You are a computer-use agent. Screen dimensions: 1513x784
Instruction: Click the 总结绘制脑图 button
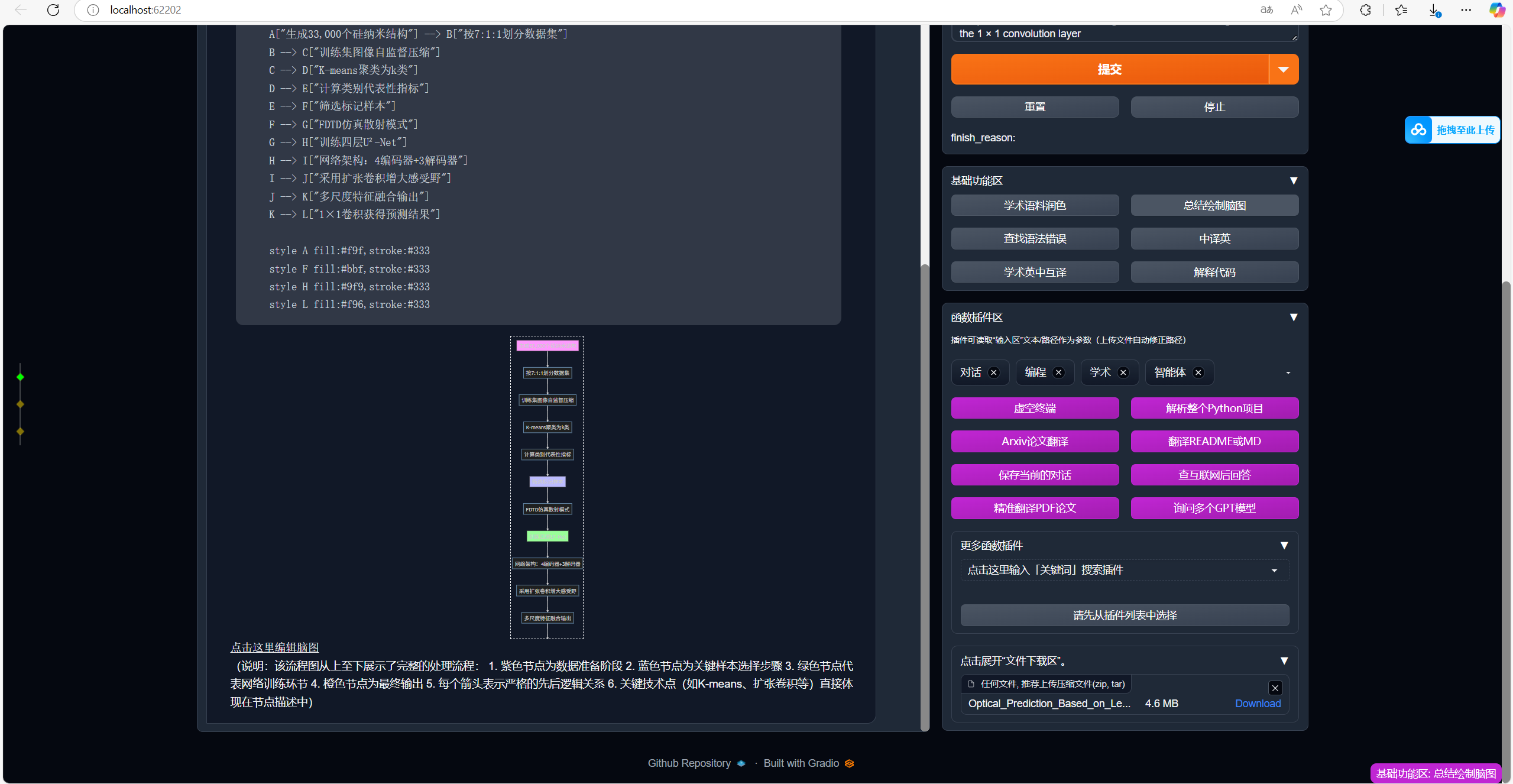point(1214,206)
